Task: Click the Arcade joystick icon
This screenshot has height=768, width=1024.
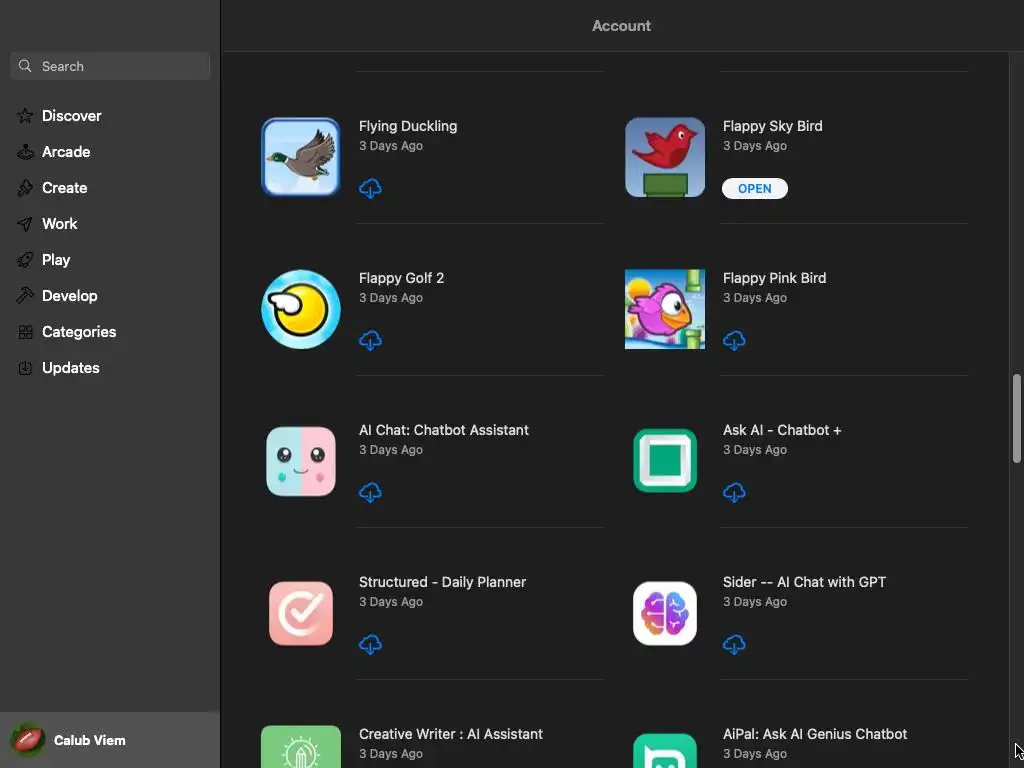Action: (25, 152)
